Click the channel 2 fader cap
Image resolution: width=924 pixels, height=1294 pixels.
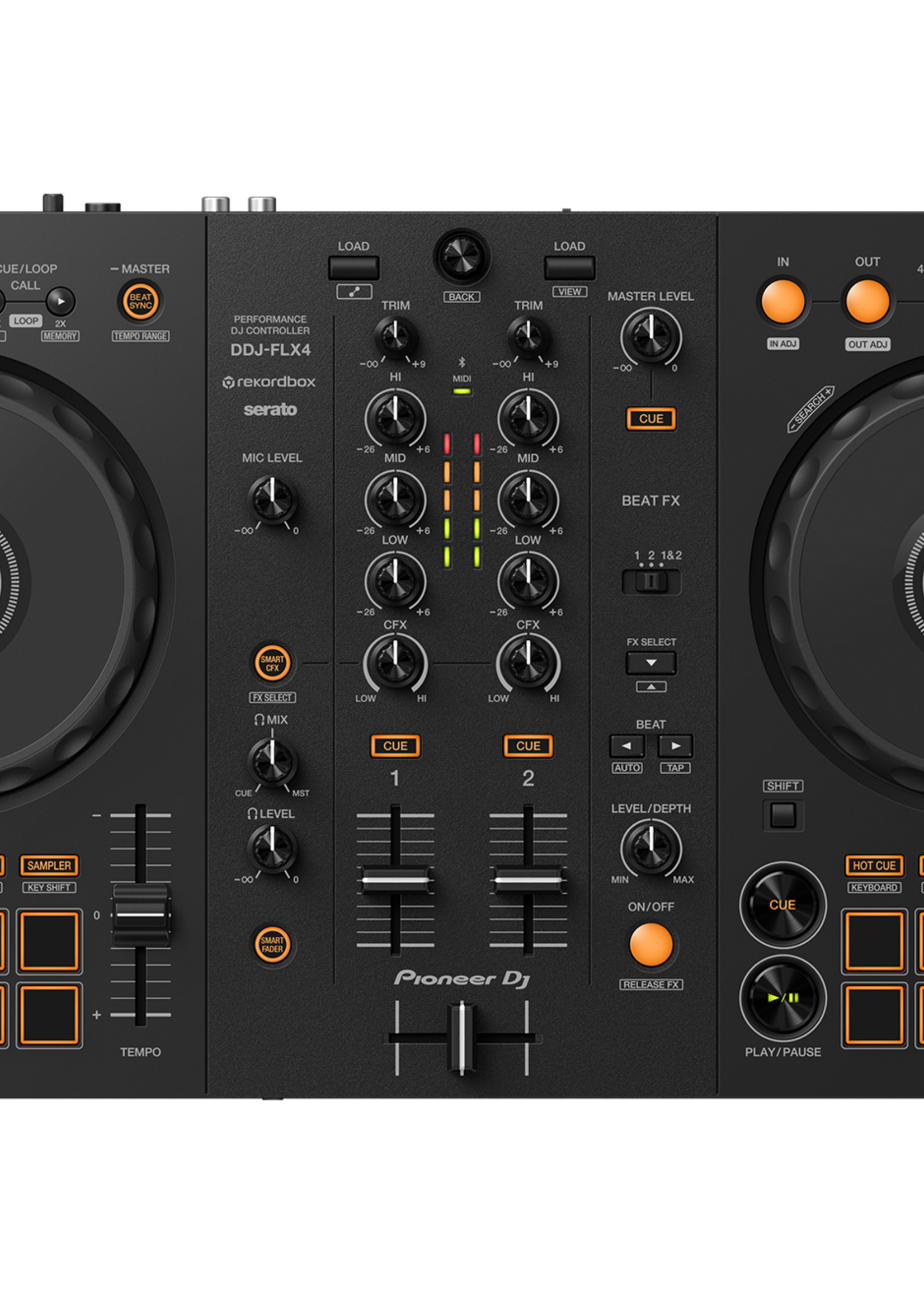point(528,880)
